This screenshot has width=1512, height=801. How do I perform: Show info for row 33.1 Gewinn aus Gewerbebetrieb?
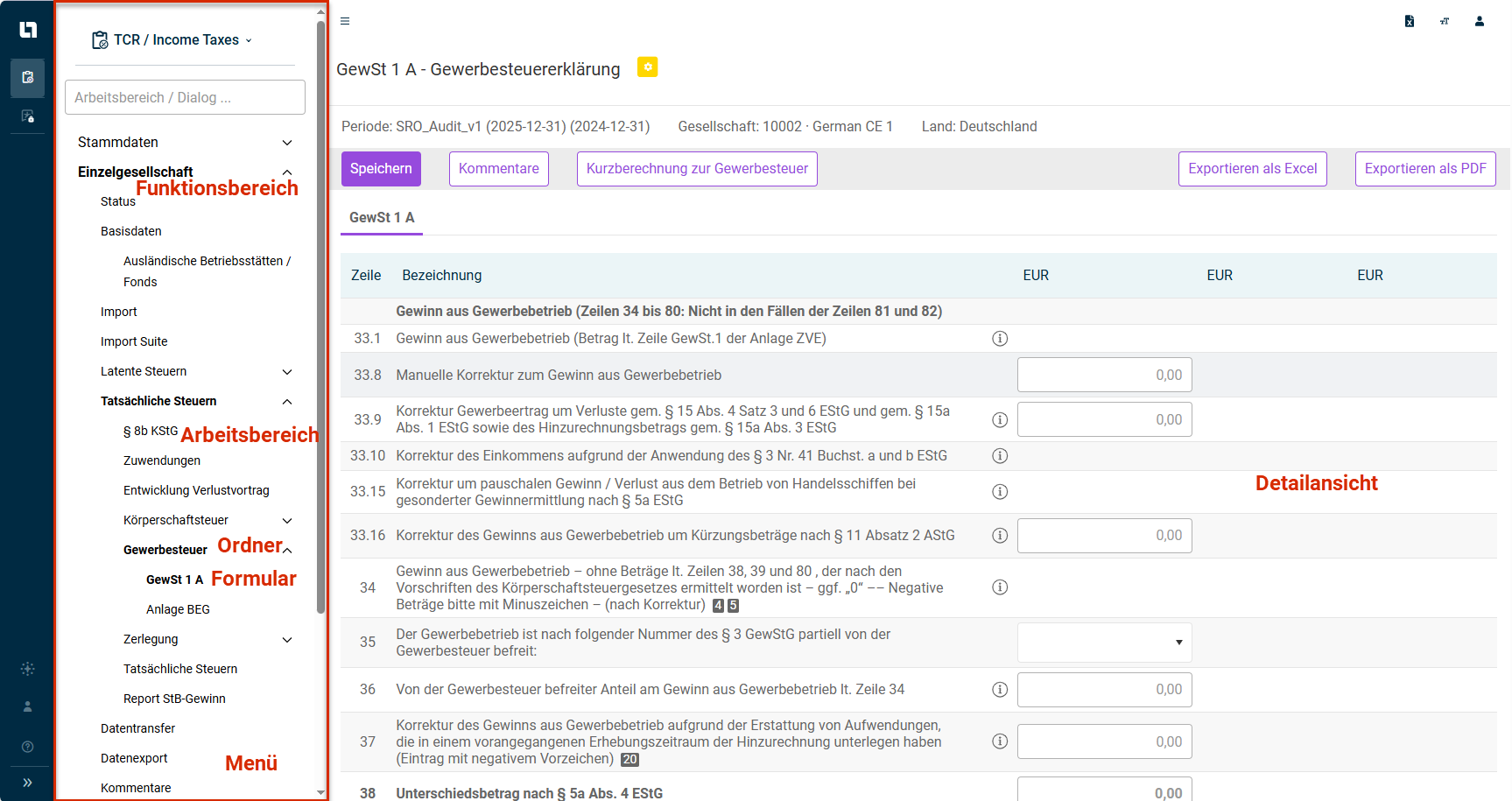coord(999,339)
